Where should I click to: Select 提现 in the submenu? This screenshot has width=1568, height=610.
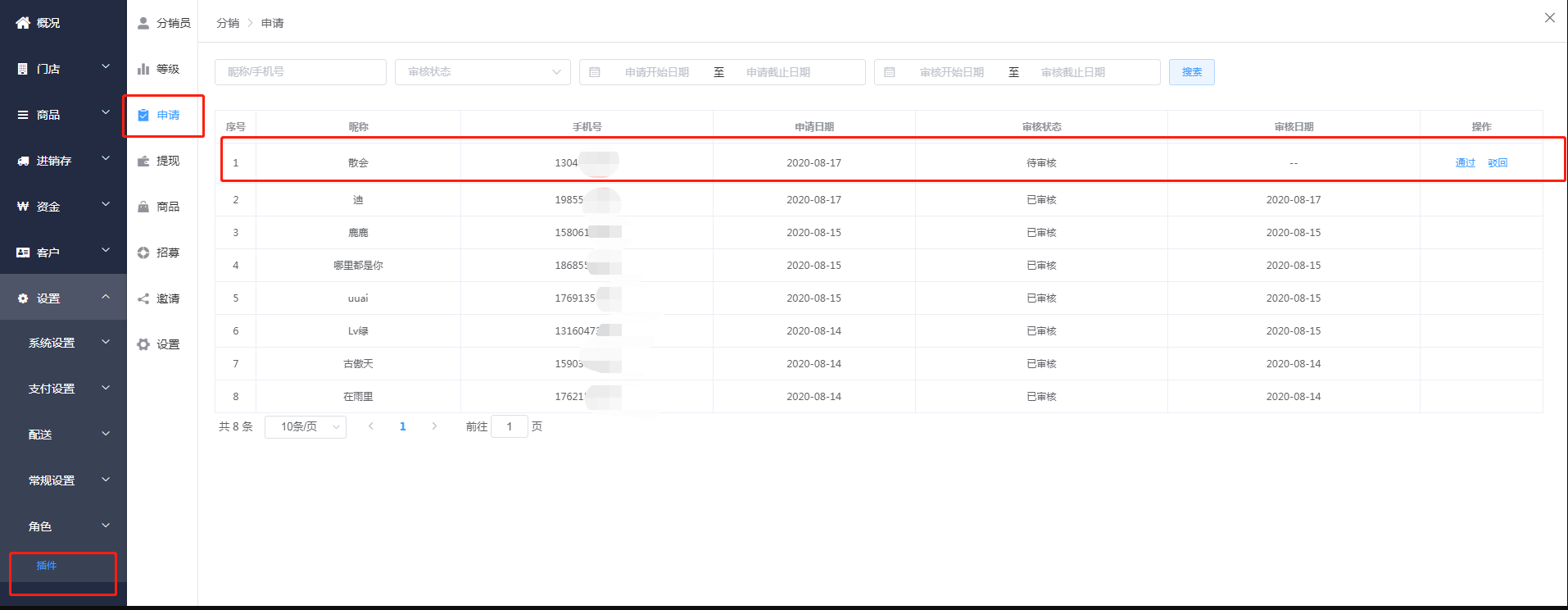pos(168,161)
